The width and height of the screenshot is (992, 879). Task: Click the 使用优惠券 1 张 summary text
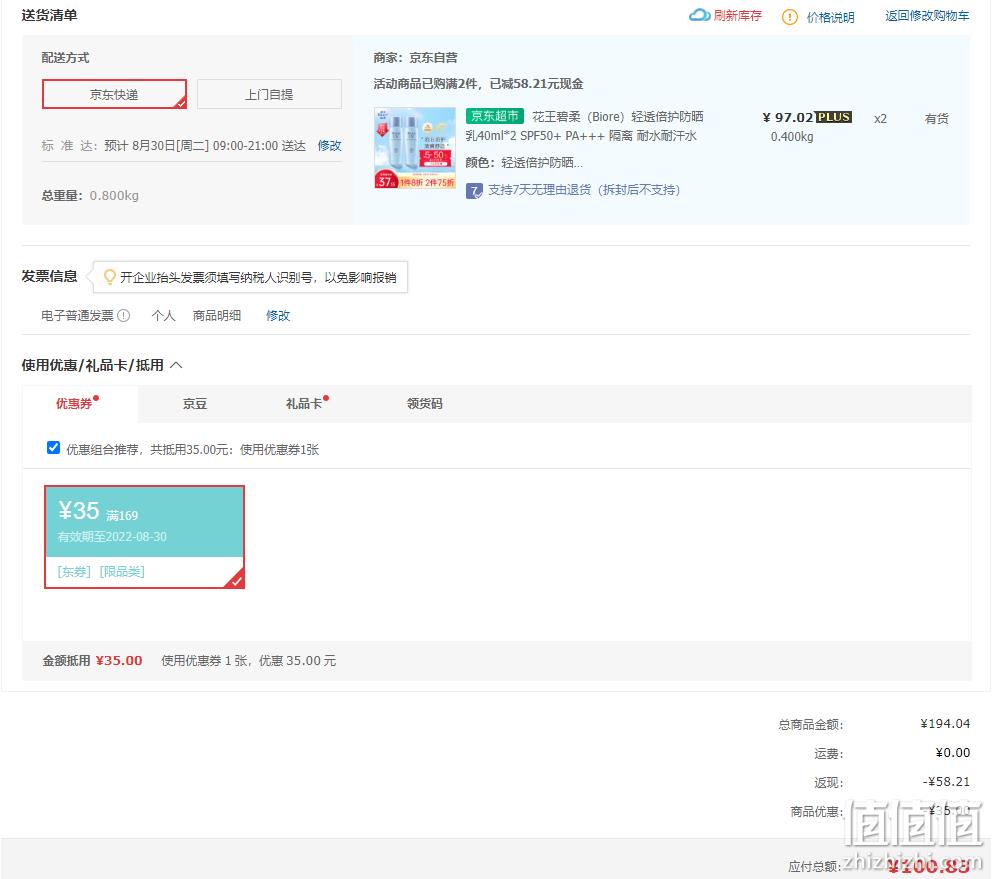click(249, 660)
